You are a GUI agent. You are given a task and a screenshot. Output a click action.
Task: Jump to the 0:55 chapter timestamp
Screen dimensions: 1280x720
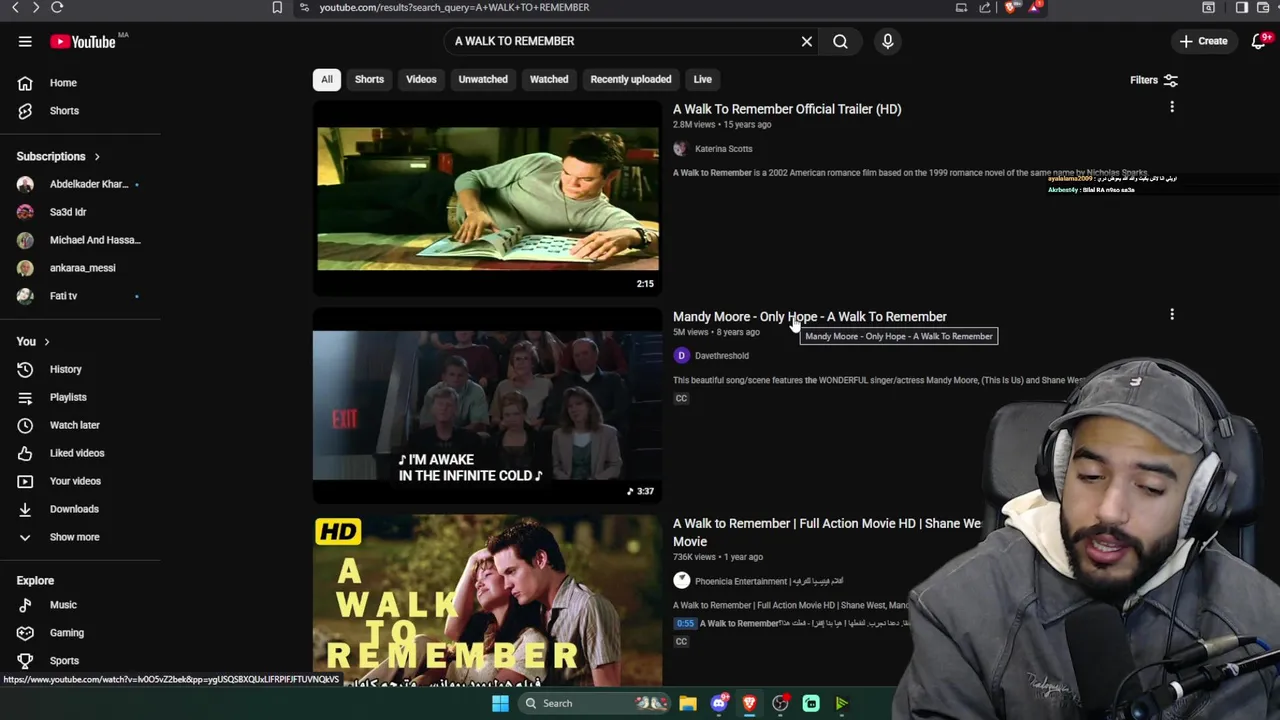click(x=685, y=623)
